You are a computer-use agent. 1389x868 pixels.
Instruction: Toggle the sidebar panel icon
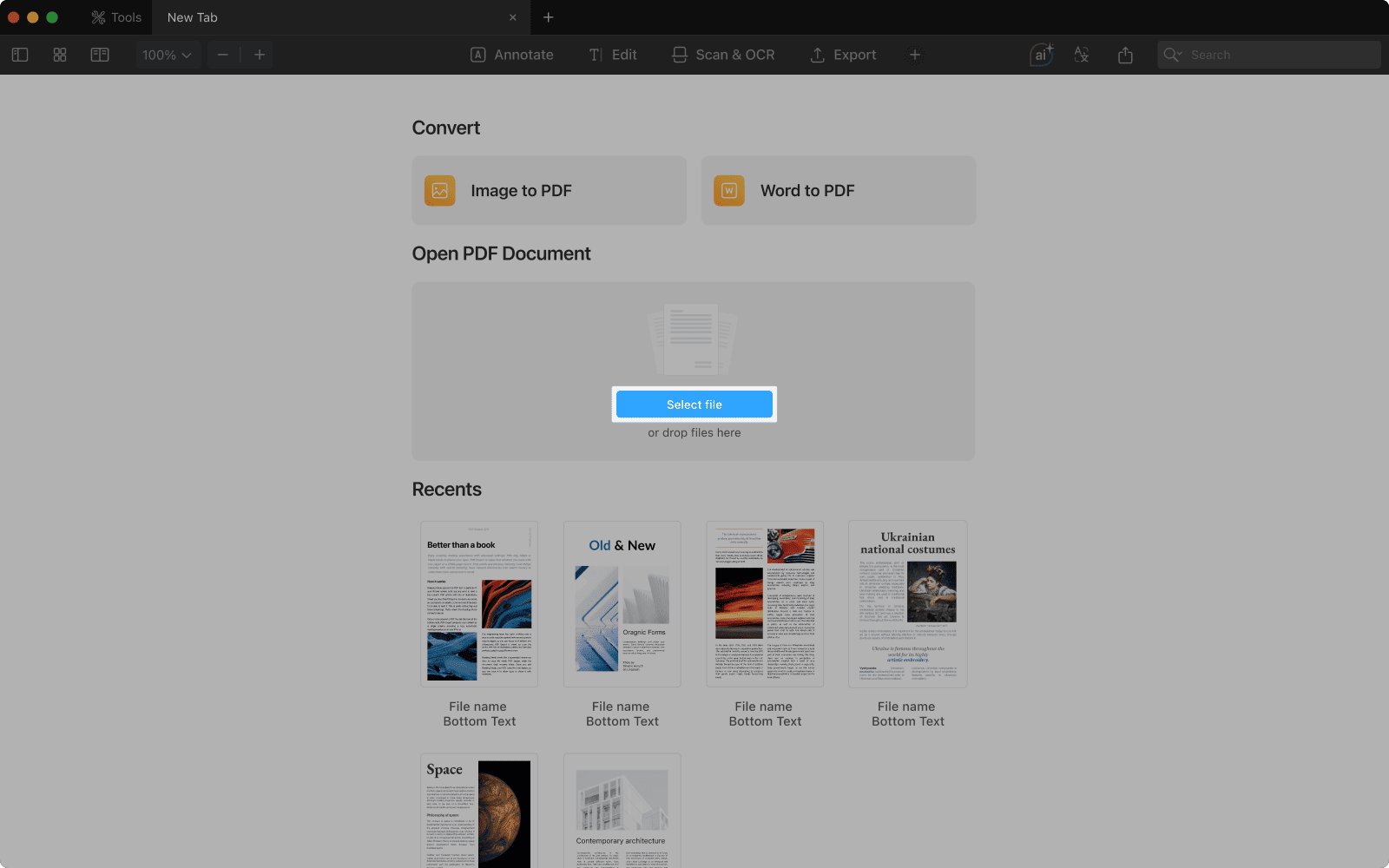pyautogui.click(x=20, y=55)
